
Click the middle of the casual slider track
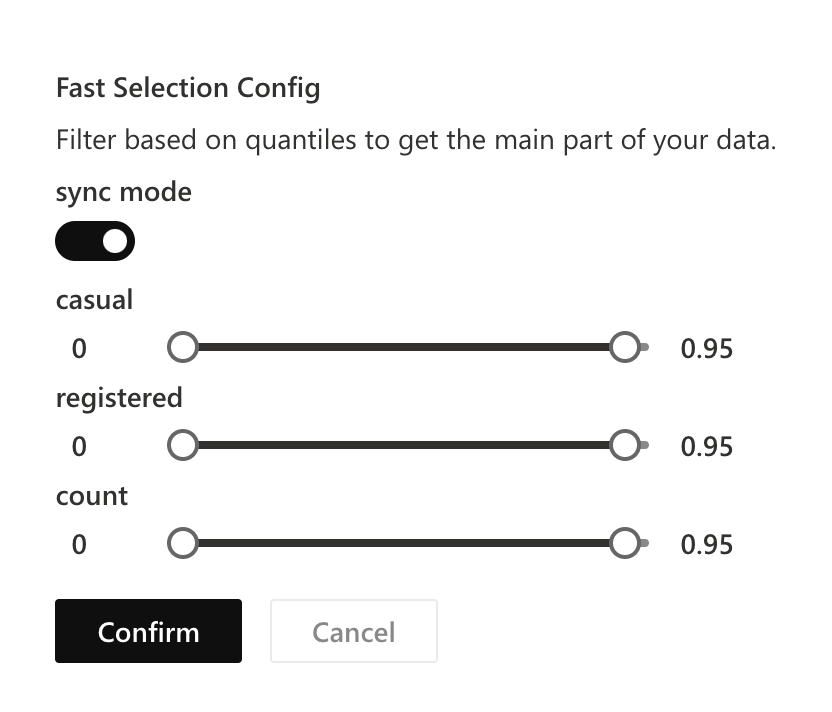point(404,348)
